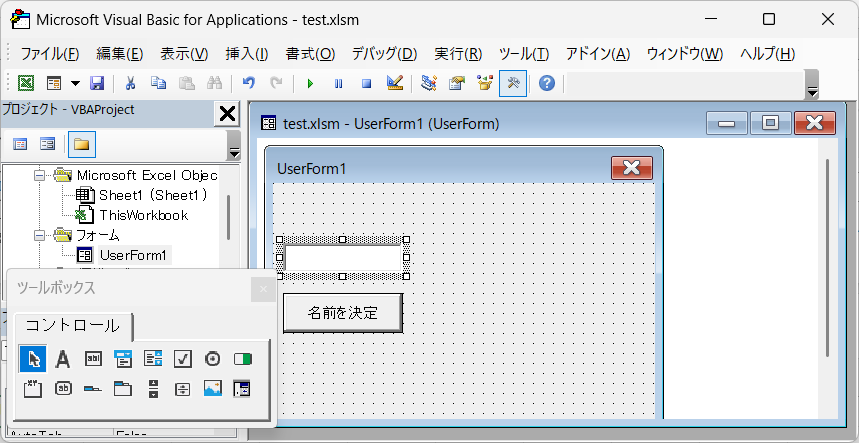Choose the TextBox tool in toolbox
This screenshot has width=859, height=443.
click(93, 359)
